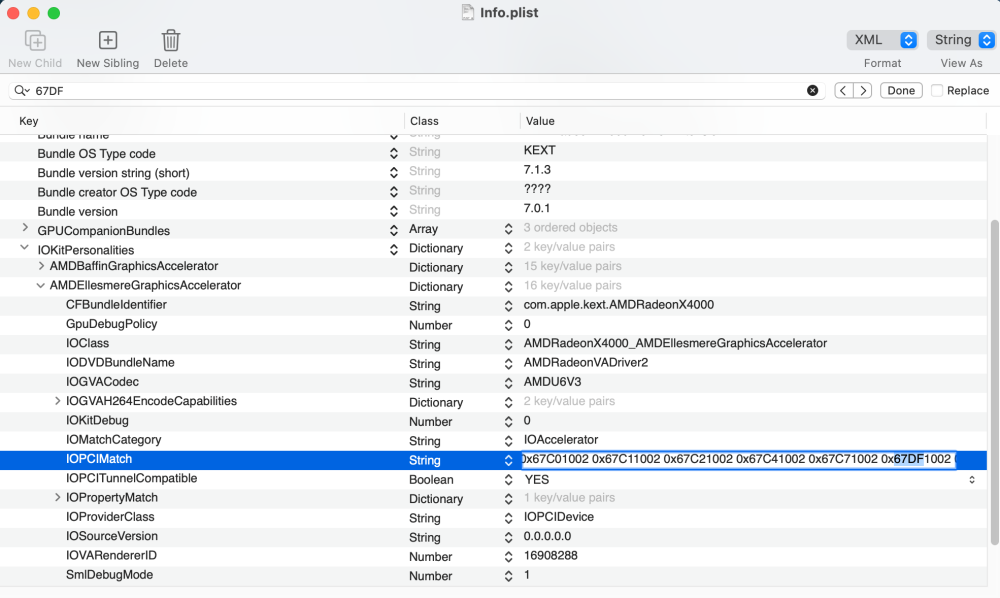Image resolution: width=1000 pixels, height=598 pixels.
Task: Change class type of IOVARendererID
Action: coord(508,557)
